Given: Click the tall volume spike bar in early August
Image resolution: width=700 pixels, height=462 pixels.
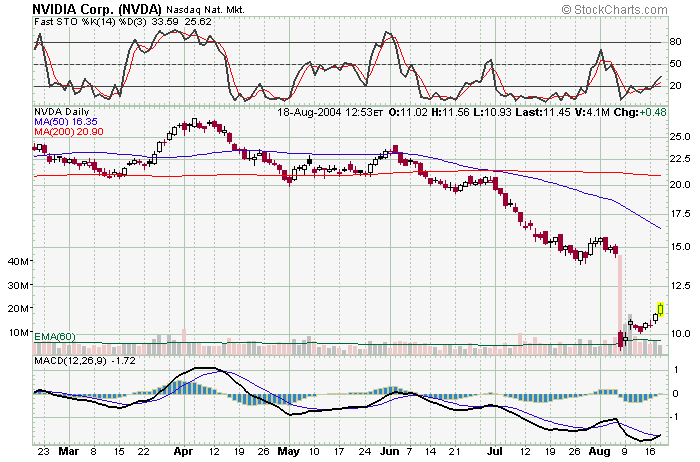Looking at the screenshot, I should pyautogui.click(x=620, y=304).
